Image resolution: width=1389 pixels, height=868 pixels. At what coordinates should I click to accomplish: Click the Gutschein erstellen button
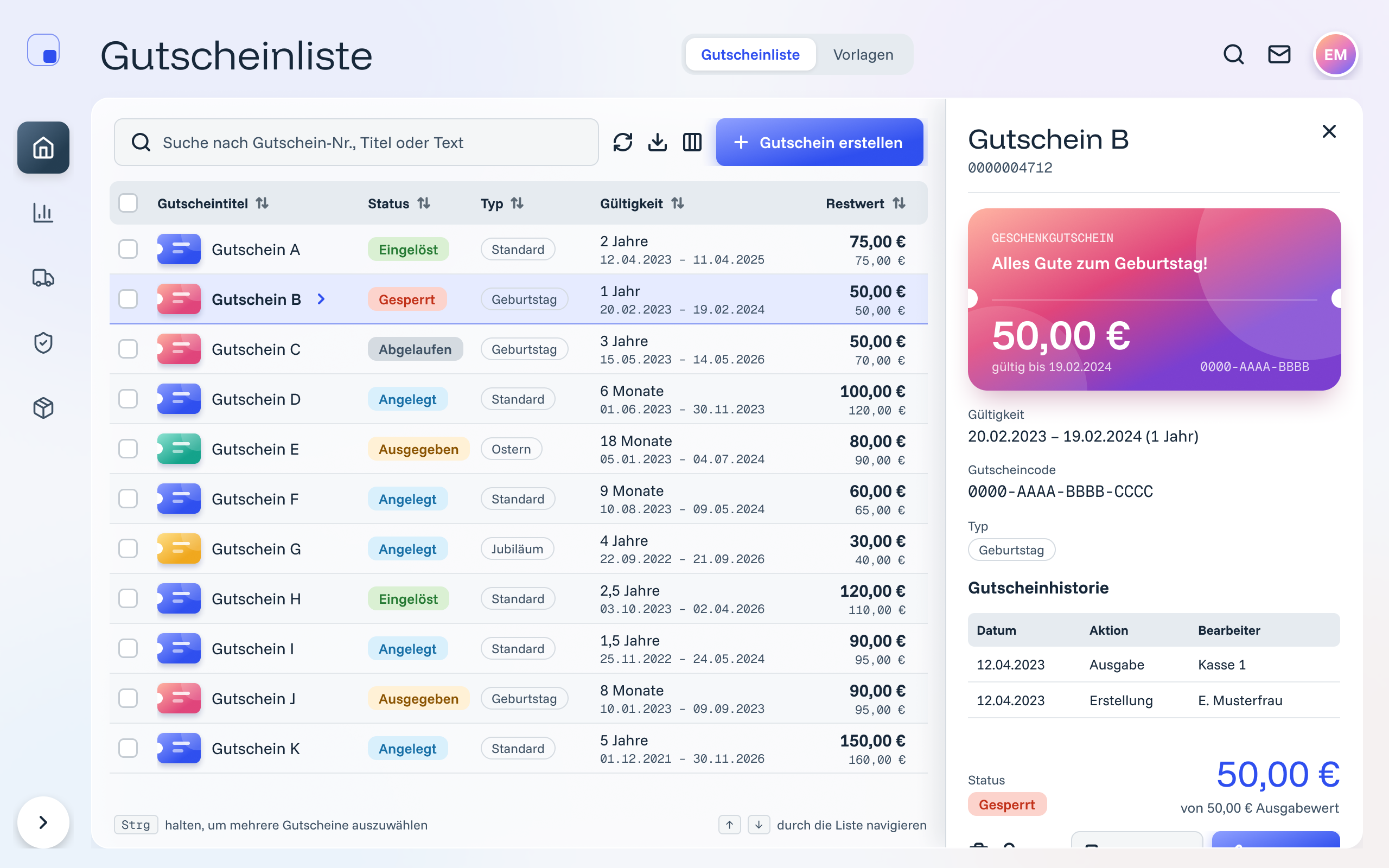820,142
